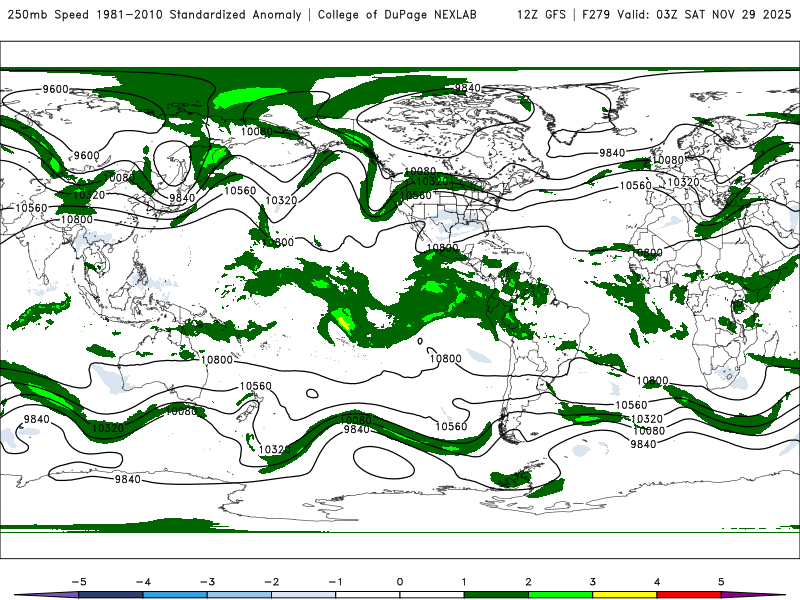This screenshot has width=800, height=600.
Task: Click the blue -4-to-minus-3 colorbar segment
Action: tap(176, 595)
